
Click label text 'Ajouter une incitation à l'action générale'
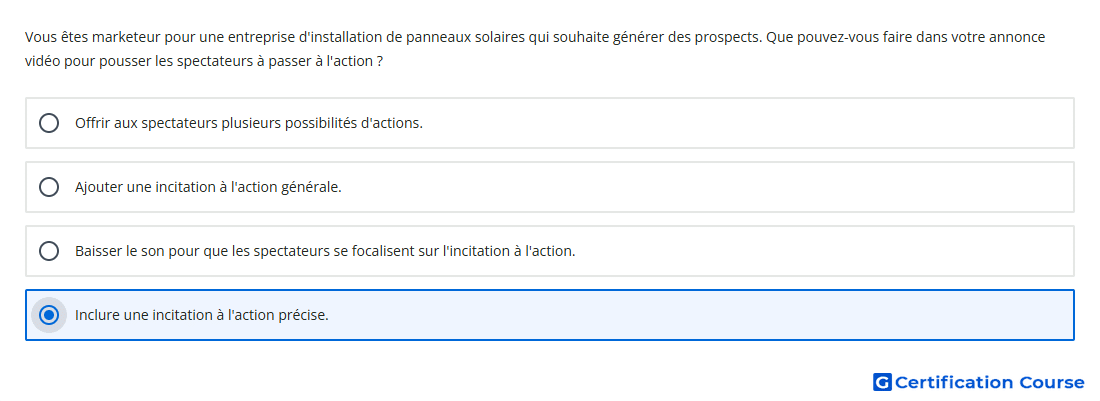208,187
